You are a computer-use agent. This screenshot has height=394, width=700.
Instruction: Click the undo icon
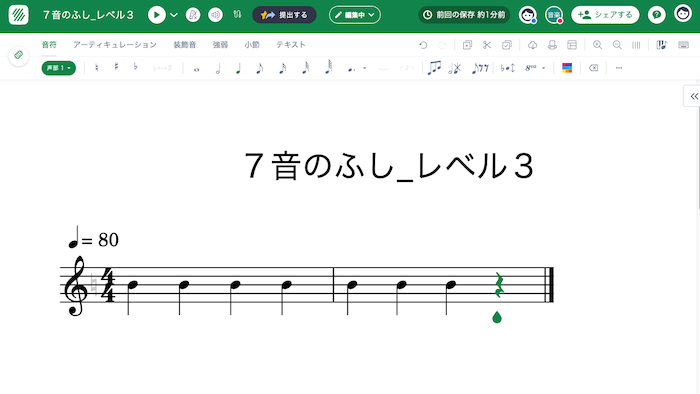(423, 45)
